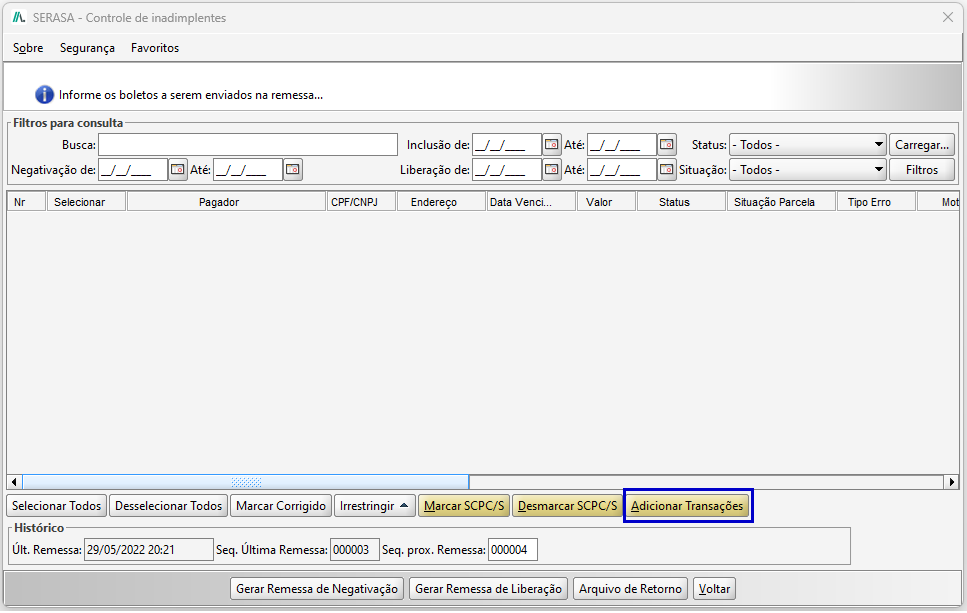Open calendar for Inclusão Até date
The height and width of the screenshot is (613, 967).
pyautogui.click(x=667, y=145)
